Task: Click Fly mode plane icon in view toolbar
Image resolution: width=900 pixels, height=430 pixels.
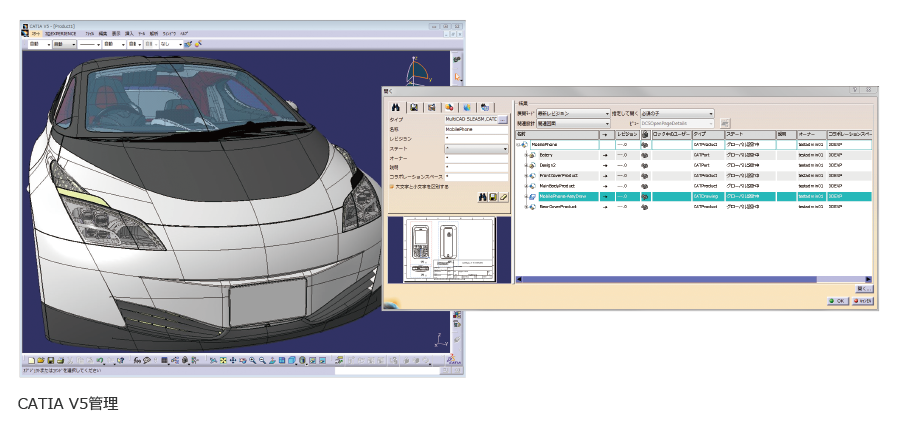Action: 213,361
